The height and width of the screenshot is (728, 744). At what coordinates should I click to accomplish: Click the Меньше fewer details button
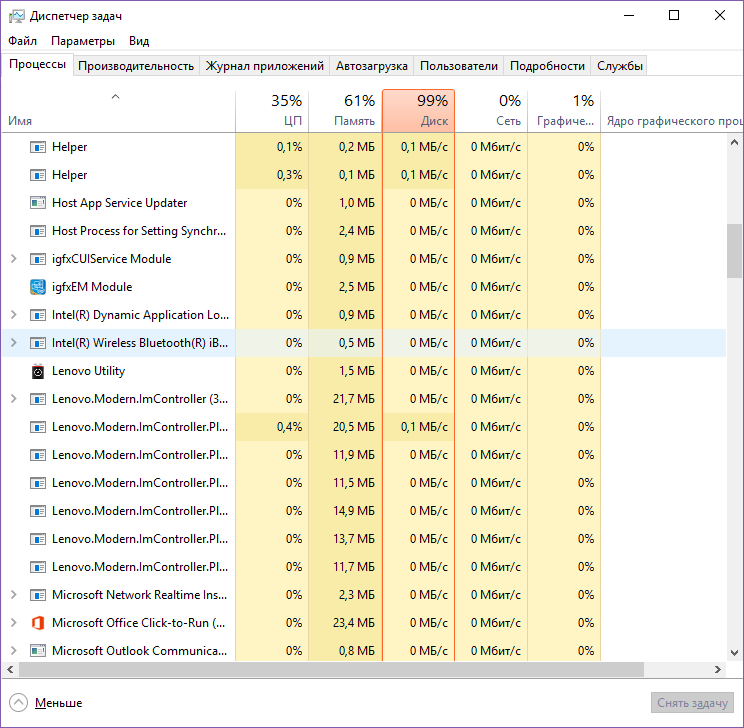coord(47,703)
